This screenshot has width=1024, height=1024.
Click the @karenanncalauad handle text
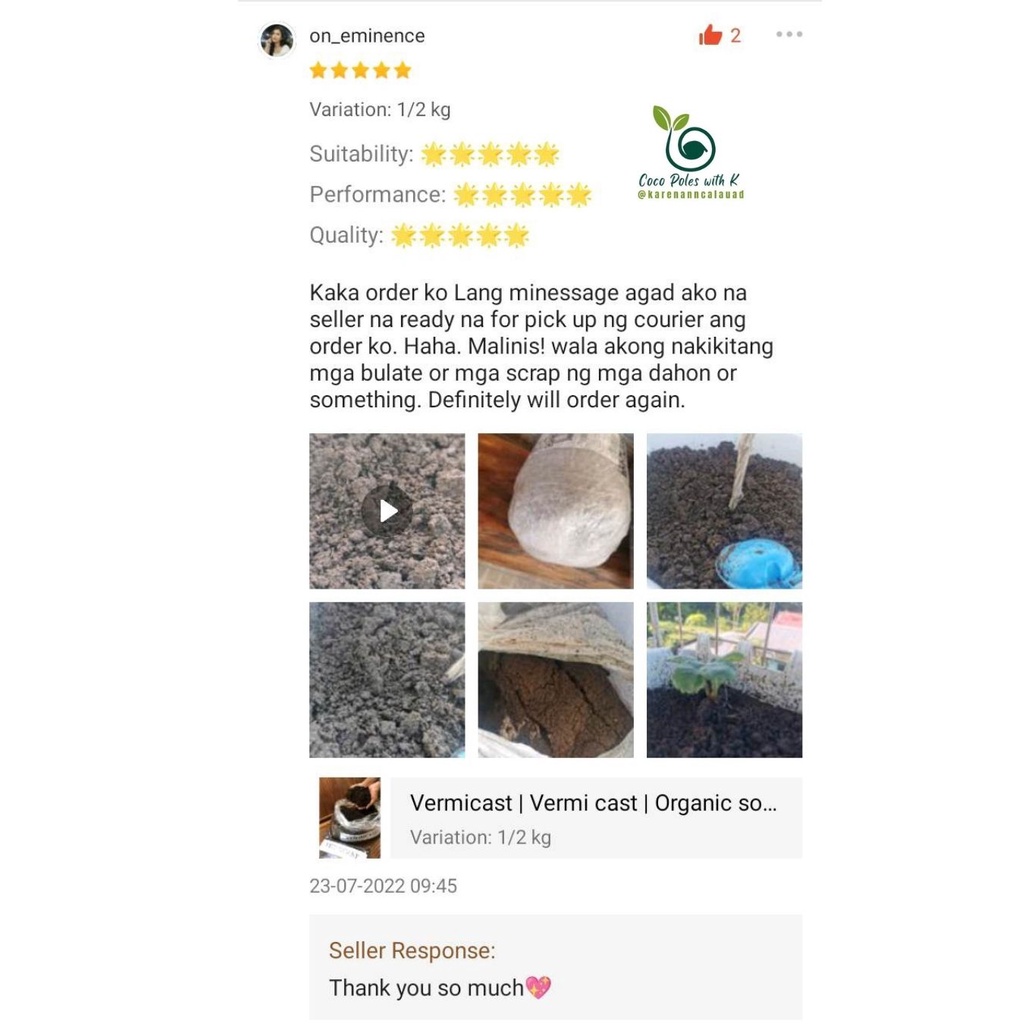click(691, 195)
